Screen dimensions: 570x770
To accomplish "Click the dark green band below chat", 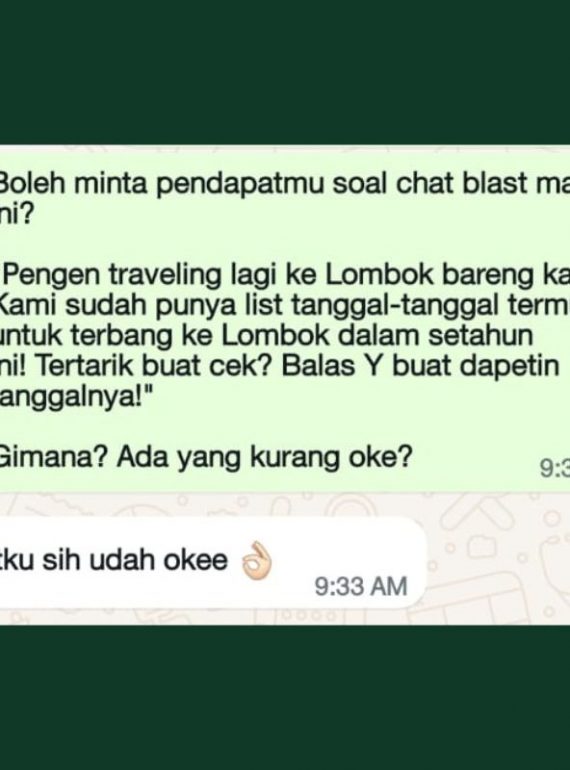I will tap(285, 698).
